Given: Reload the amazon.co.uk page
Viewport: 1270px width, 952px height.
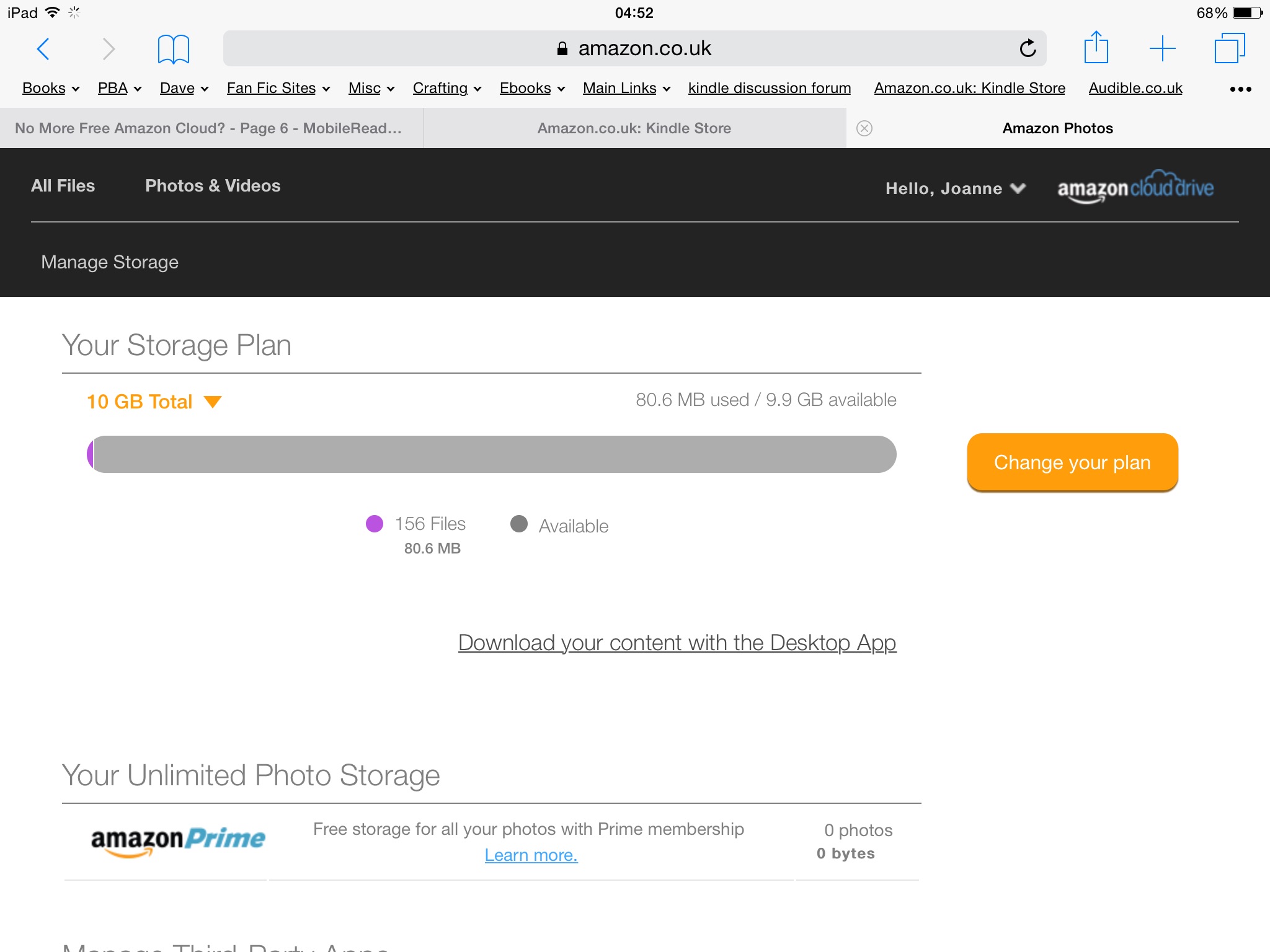Looking at the screenshot, I should (1028, 48).
